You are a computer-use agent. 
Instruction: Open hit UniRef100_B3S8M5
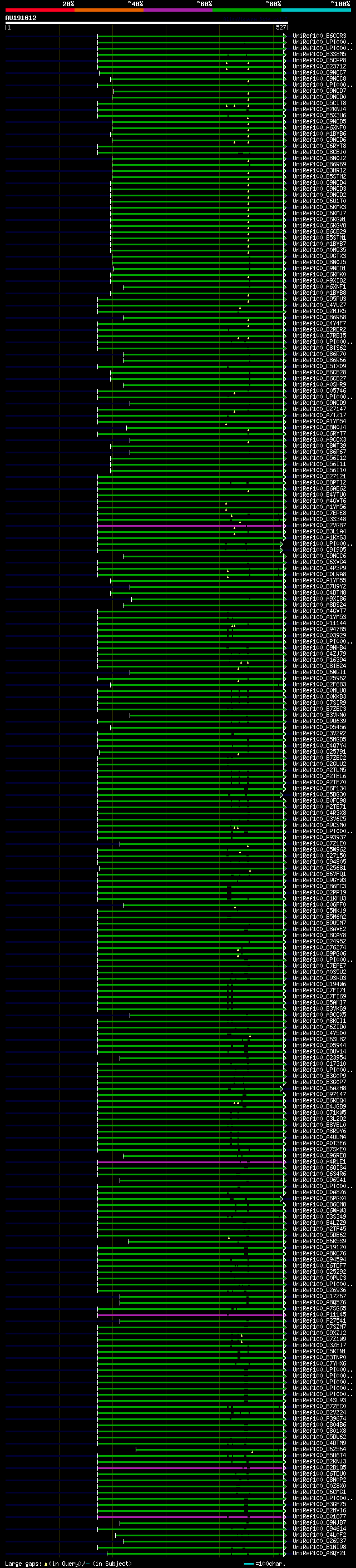319,54
